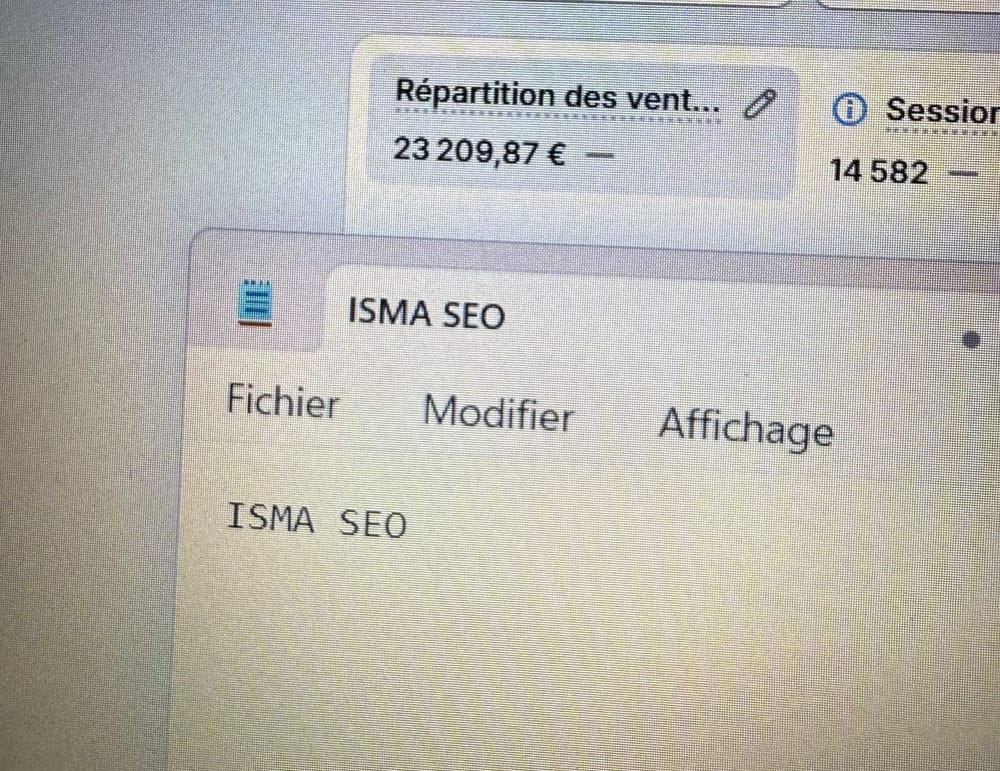Open the Fichier menu
The width and height of the screenshot is (1000, 771).
point(283,403)
